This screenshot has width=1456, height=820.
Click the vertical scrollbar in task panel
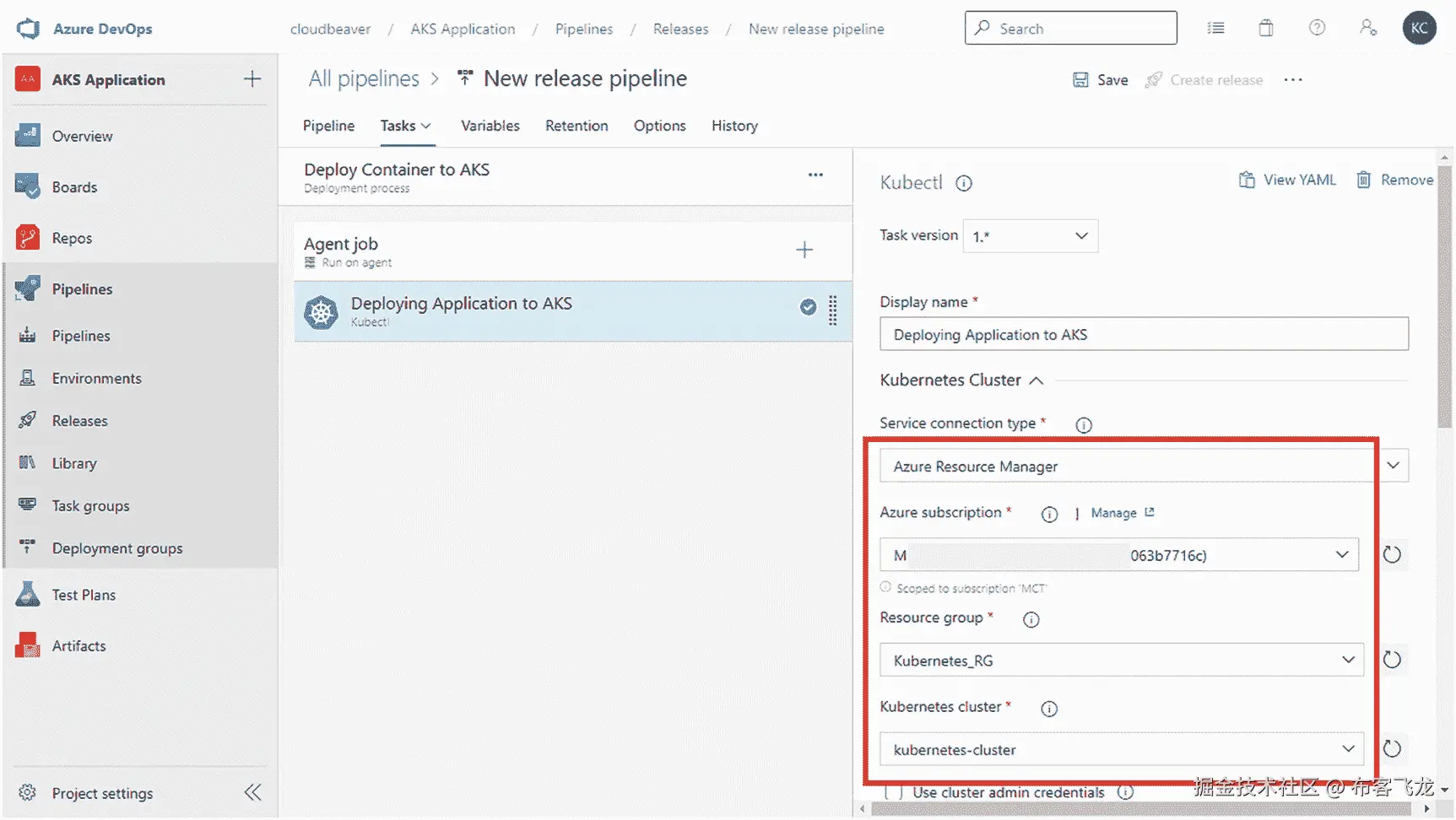(1445, 295)
